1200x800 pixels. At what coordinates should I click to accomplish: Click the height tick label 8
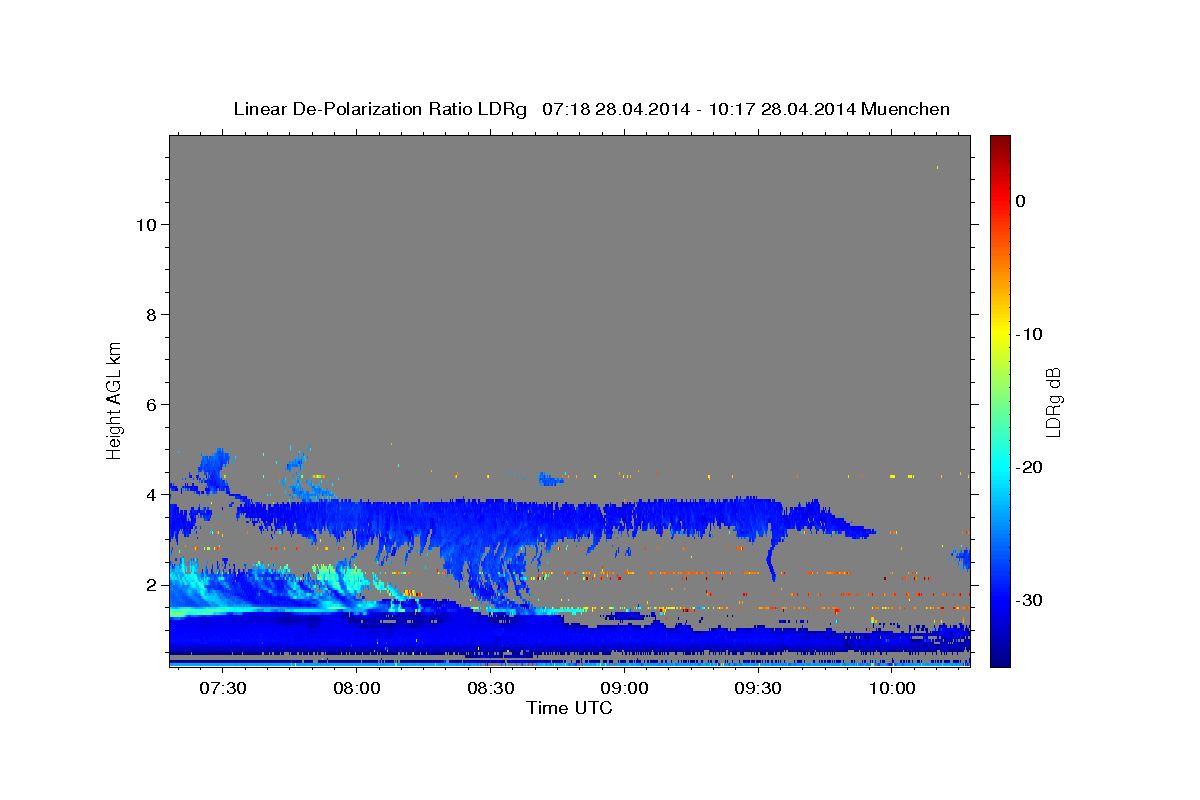coord(149,315)
